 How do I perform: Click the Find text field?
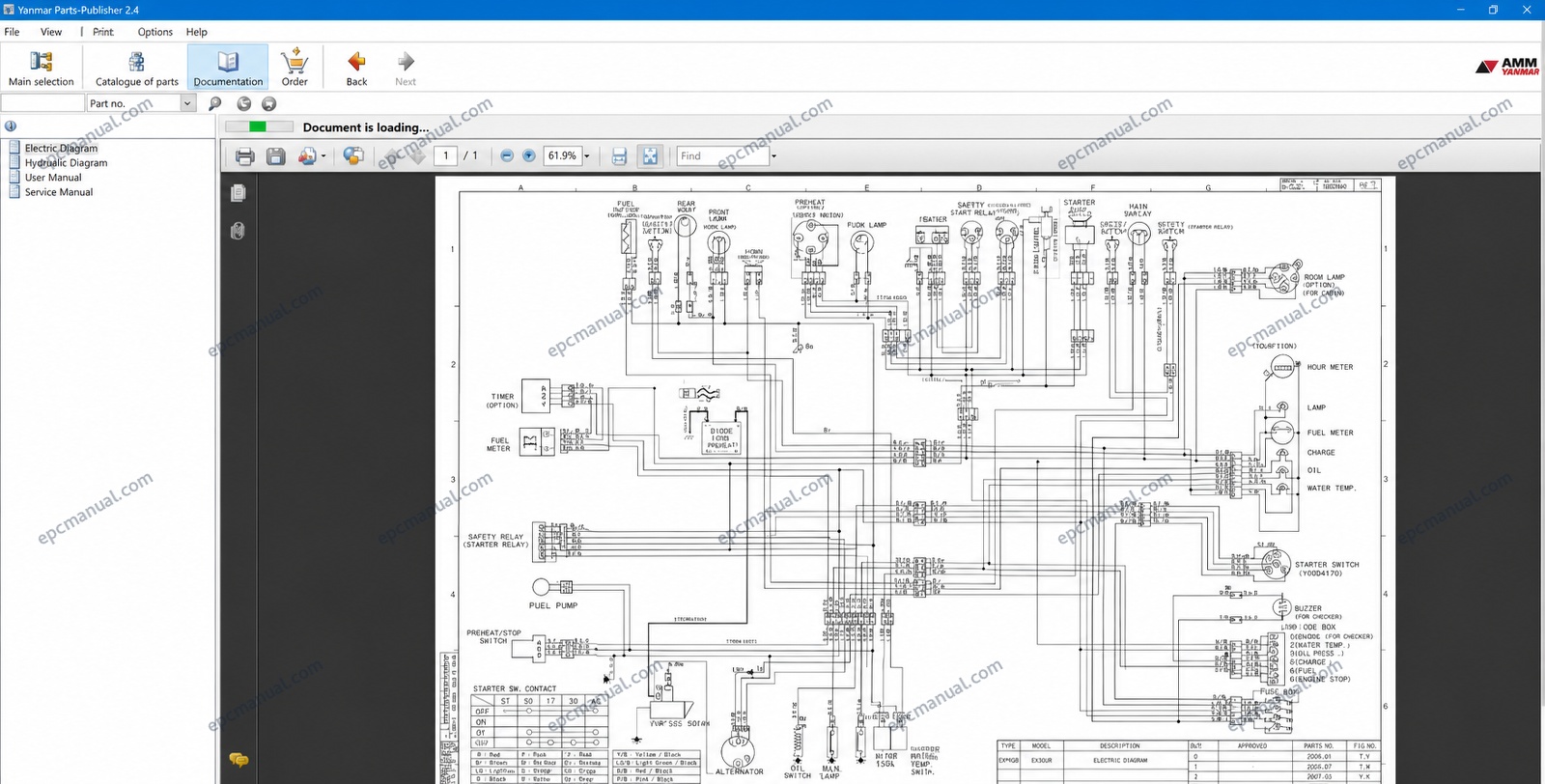pos(722,155)
